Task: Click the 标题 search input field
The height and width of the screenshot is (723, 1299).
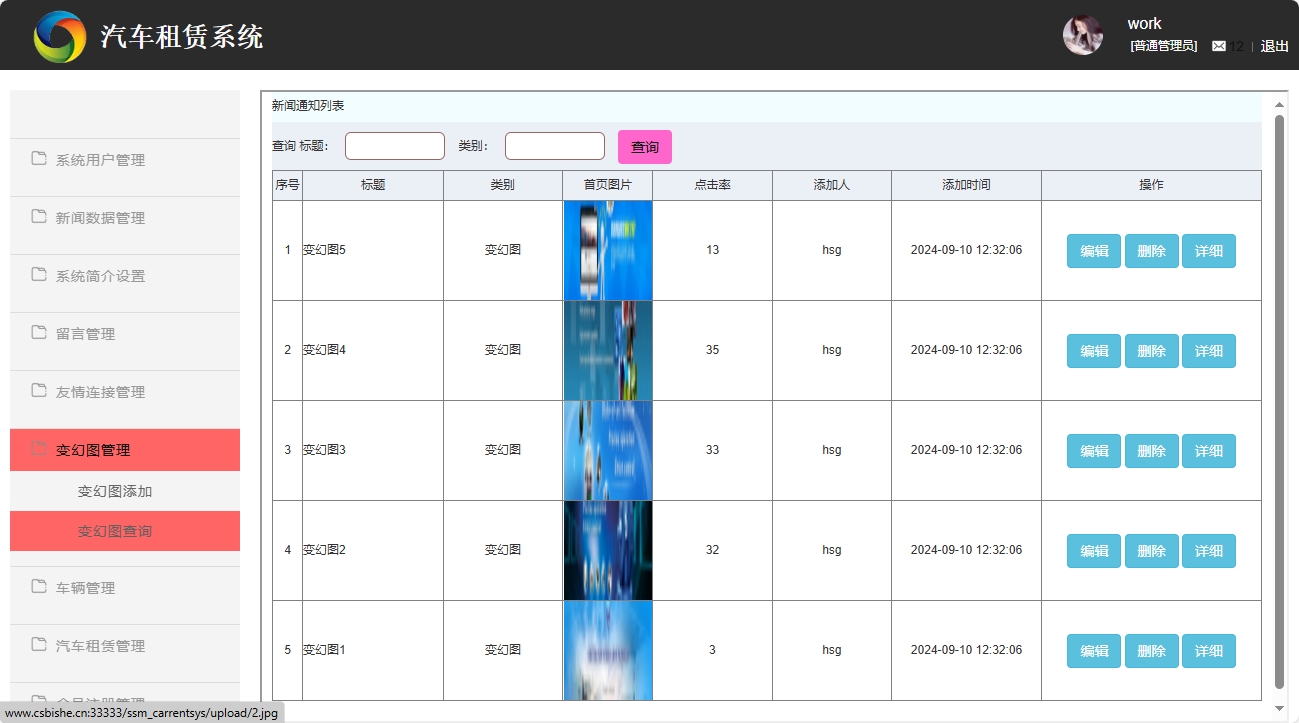Action: (394, 145)
